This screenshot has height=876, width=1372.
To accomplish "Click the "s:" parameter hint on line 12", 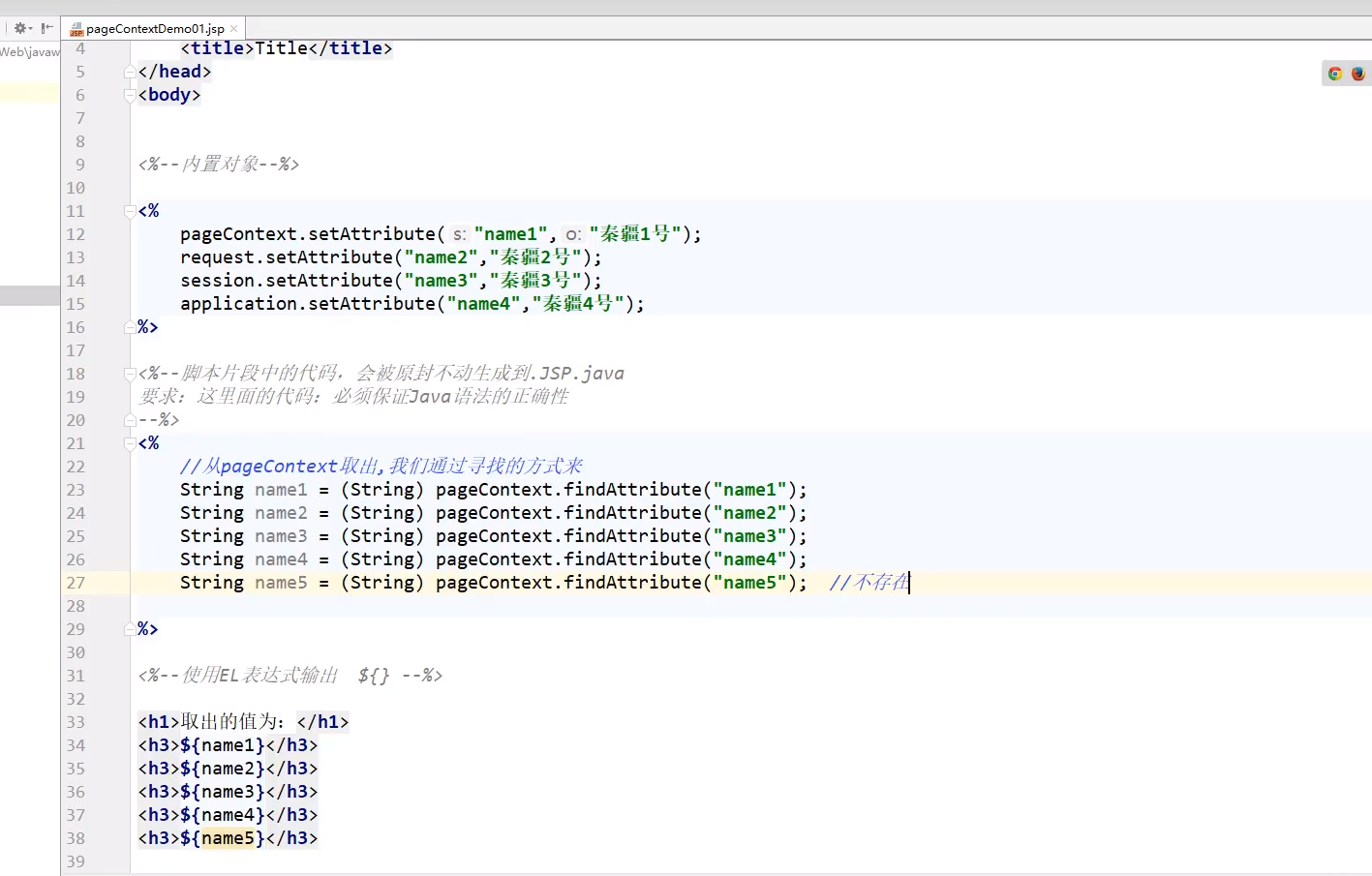I will [x=459, y=234].
